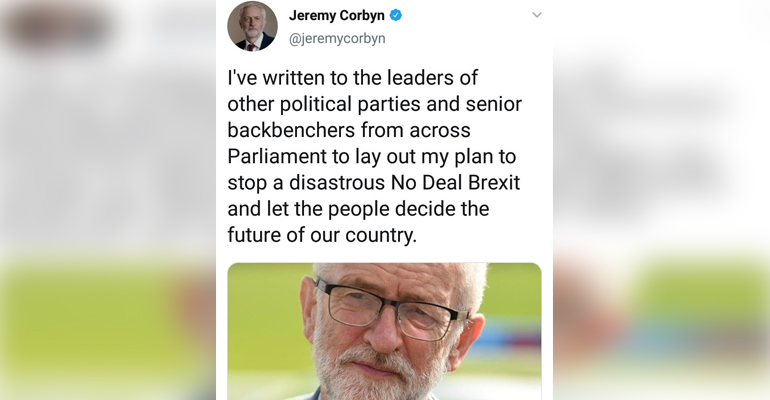The height and width of the screenshot is (400, 770).
Task: Click the word "backbenchers" in the tweet
Action: click(292, 130)
